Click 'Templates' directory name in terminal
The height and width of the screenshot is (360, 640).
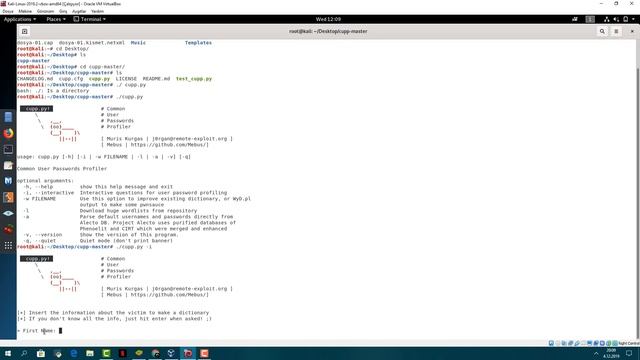tap(198, 42)
